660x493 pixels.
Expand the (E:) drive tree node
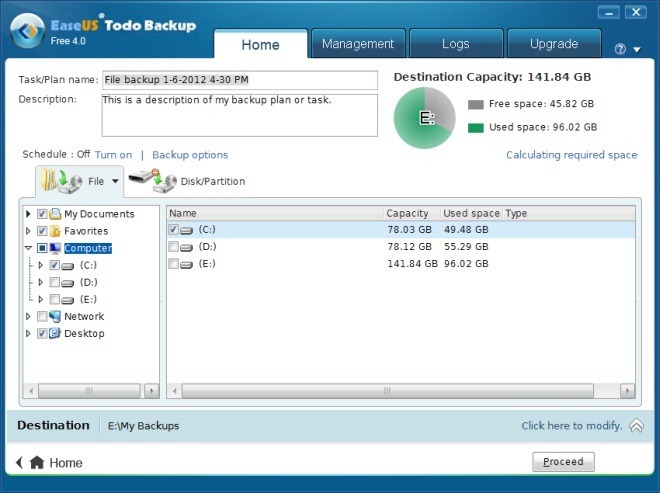tap(41, 299)
